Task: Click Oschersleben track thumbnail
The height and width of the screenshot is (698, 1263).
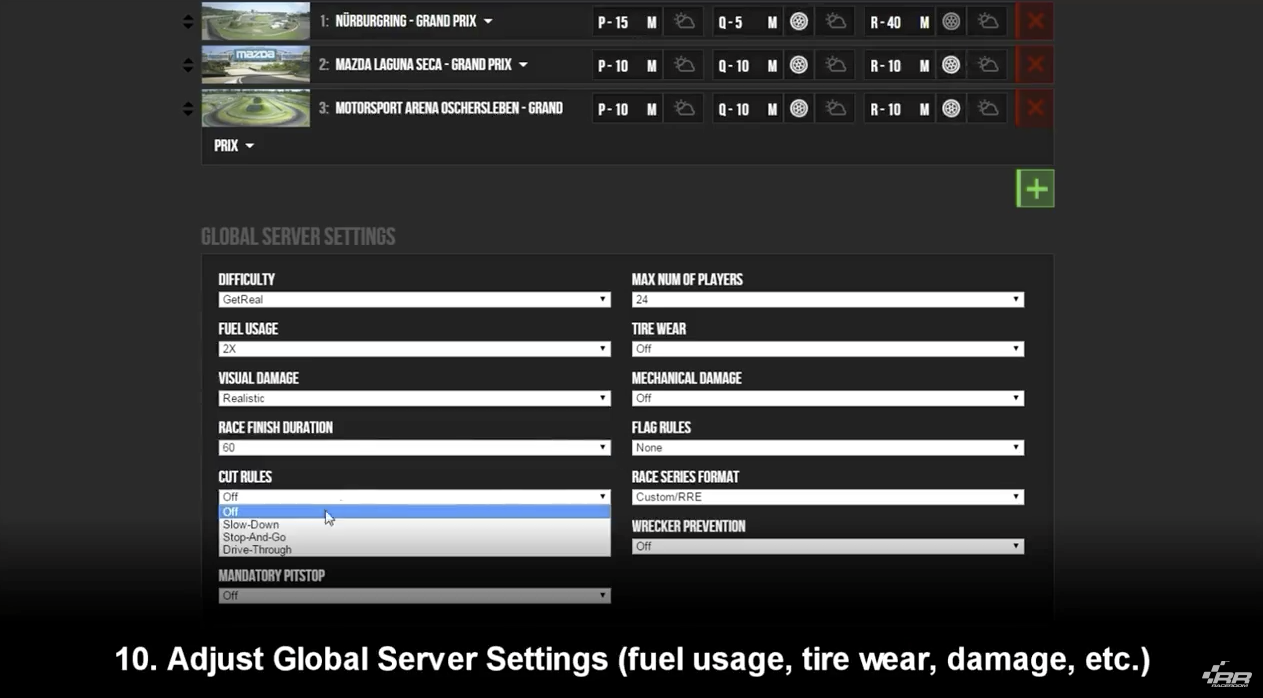Action: (256, 109)
